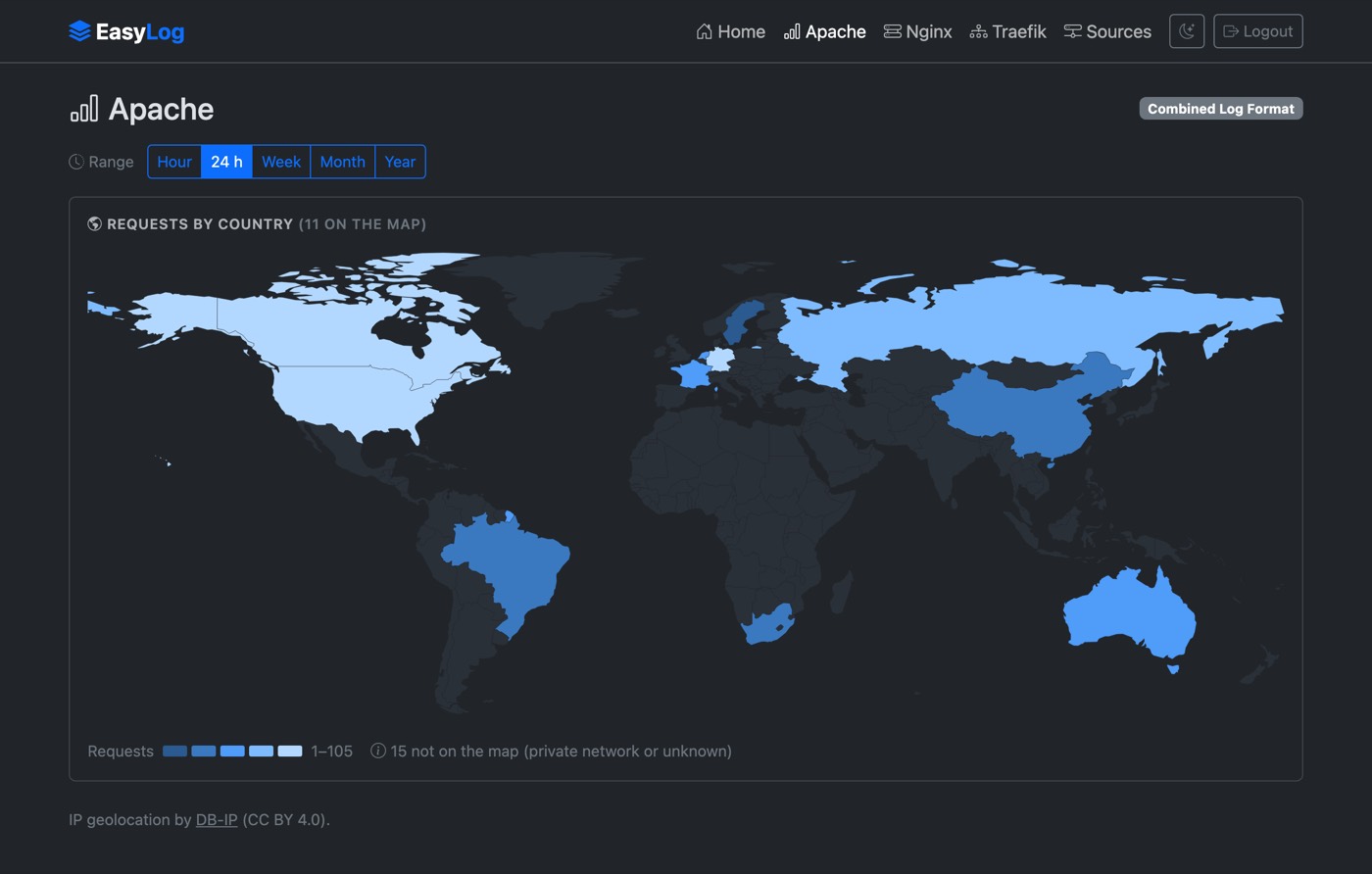Image resolution: width=1372 pixels, height=874 pixels.
Task: Click the 'REQUESTS BY COUNTRY' heading text
Action: point(200,223)
